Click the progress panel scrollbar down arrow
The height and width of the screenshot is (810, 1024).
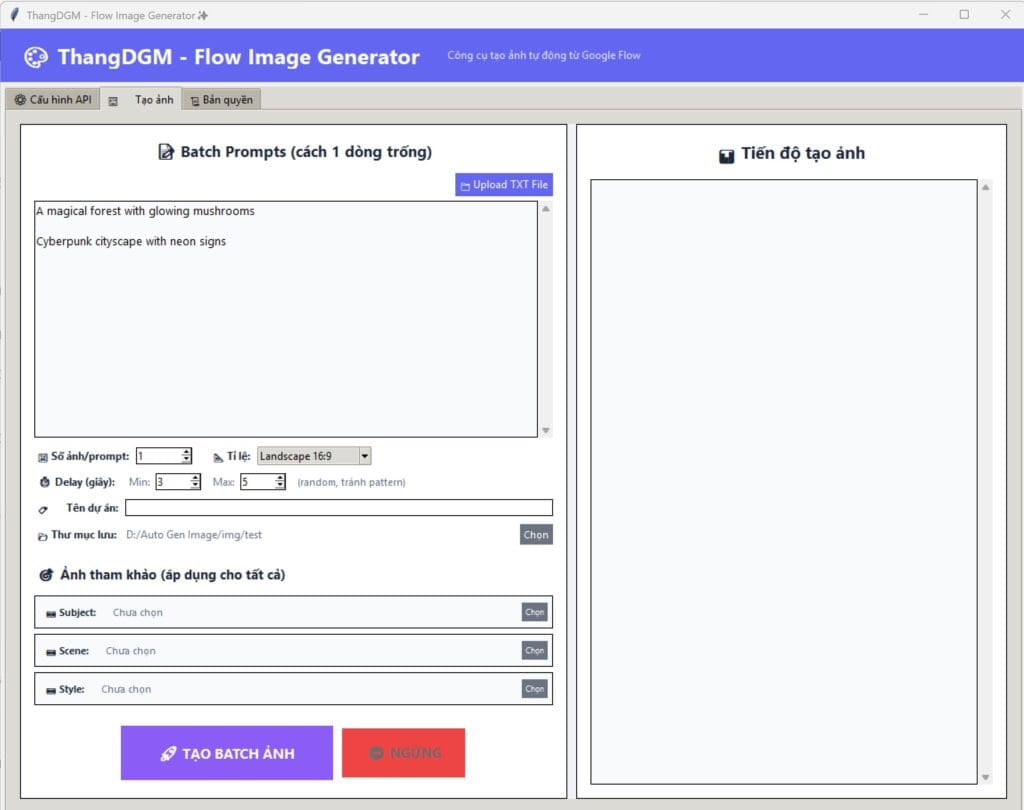click(985, 777)
